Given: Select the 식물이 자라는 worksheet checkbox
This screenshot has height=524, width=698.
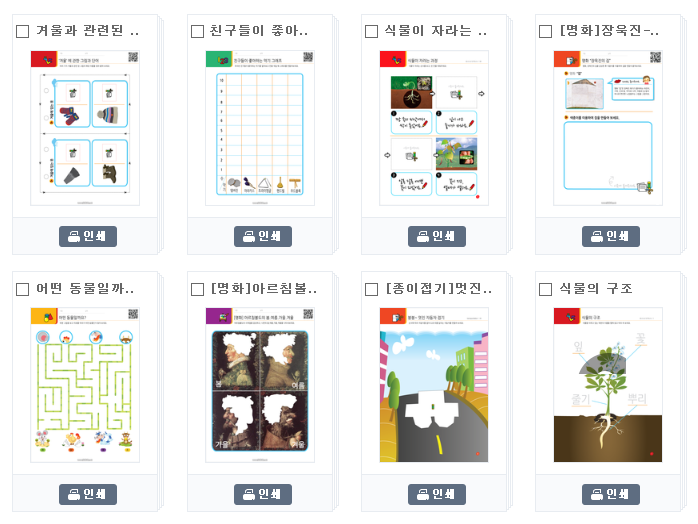Looking at the screenshot, I should pyautogui.click(x=371, y=31).
